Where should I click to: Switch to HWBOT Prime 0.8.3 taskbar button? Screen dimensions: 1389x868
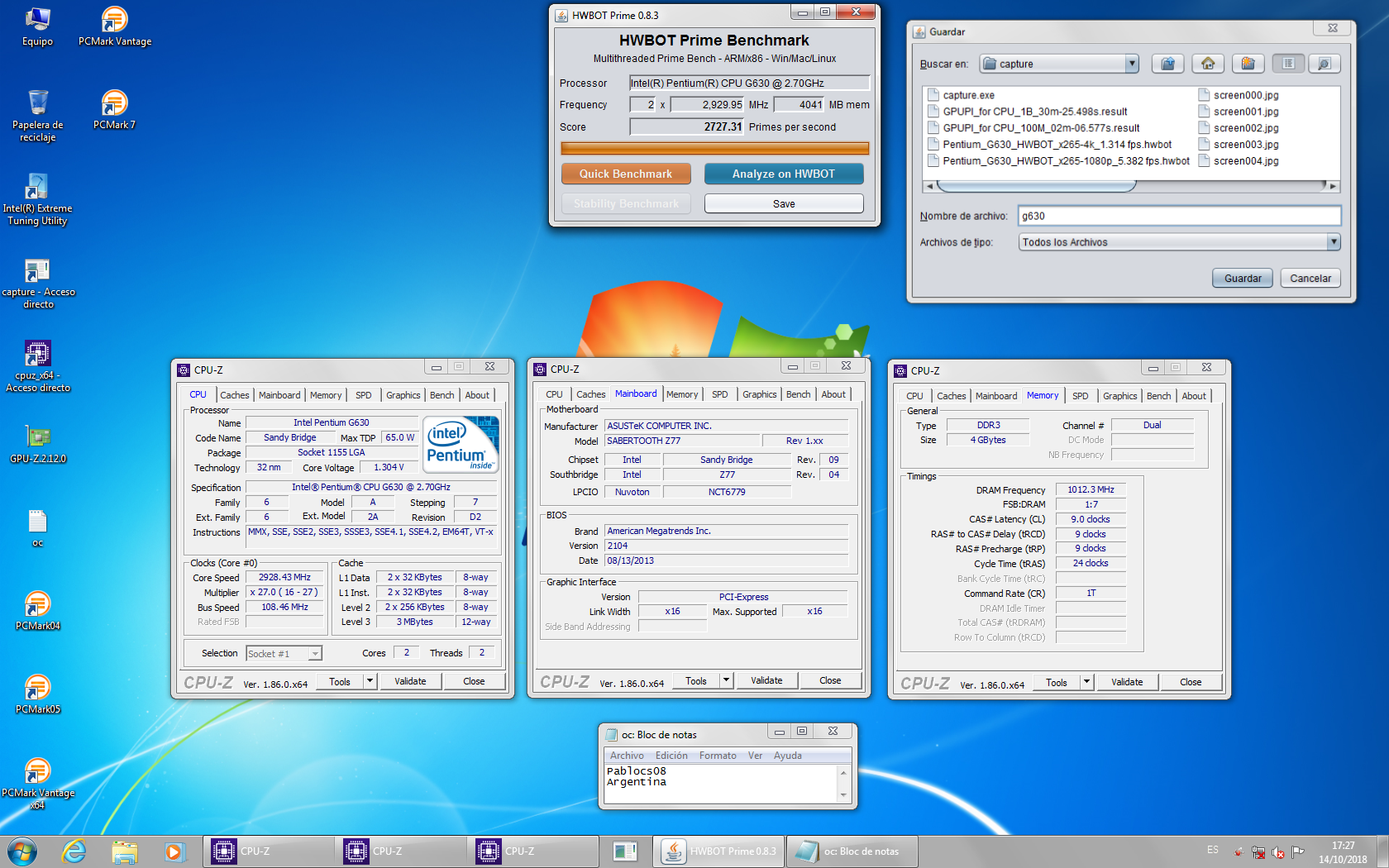[x=719, y=851]
